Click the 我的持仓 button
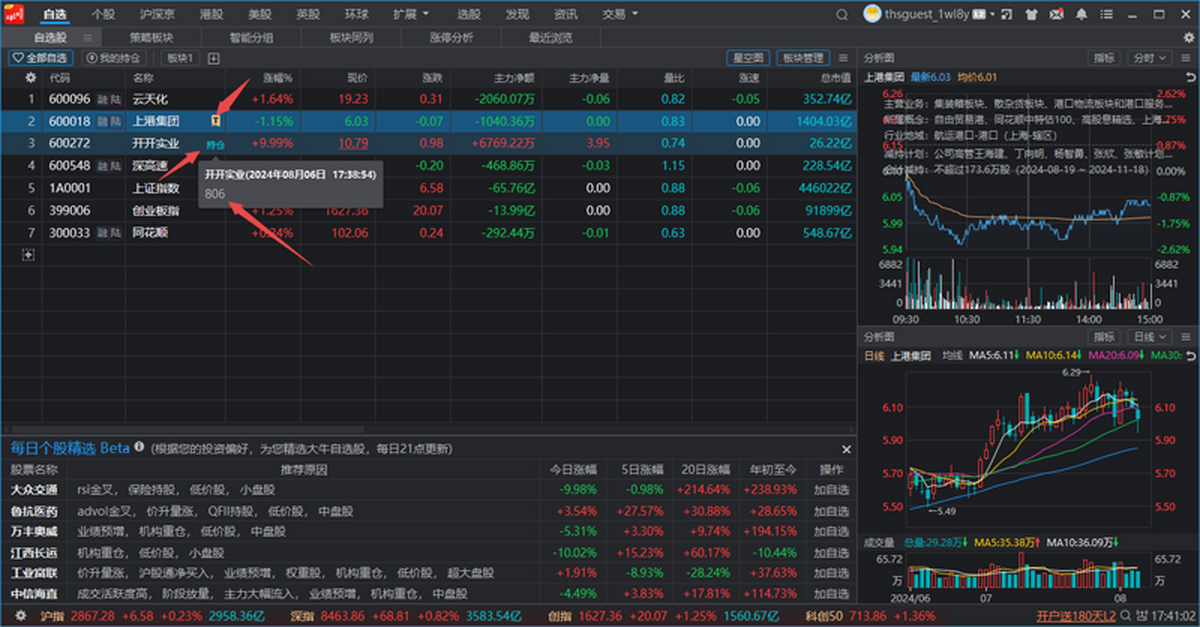This screenshot has height=627, width=1200. coord(114,58)
